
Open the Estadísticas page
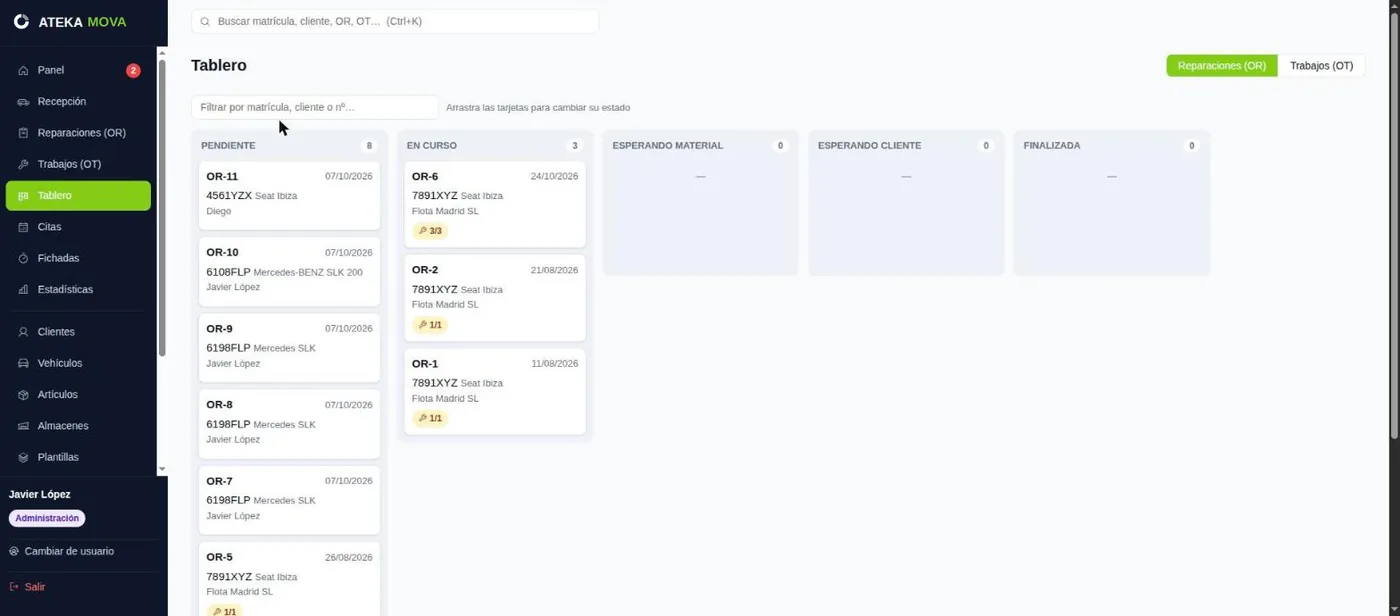[78, 290]
